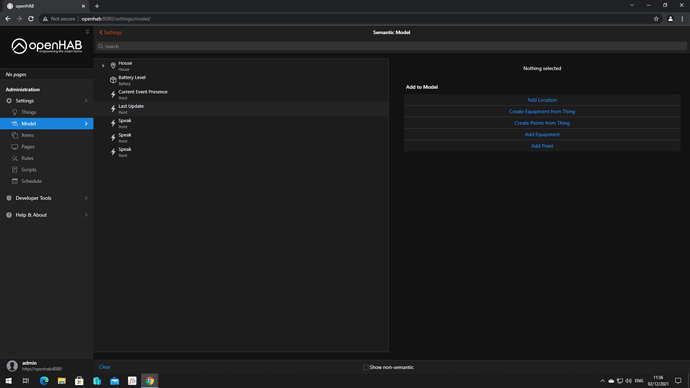Image resolution: width=690 pixels, height=388 pixels.
Task: Show hidden system tray icons
Action: click(x=602, y=381)
